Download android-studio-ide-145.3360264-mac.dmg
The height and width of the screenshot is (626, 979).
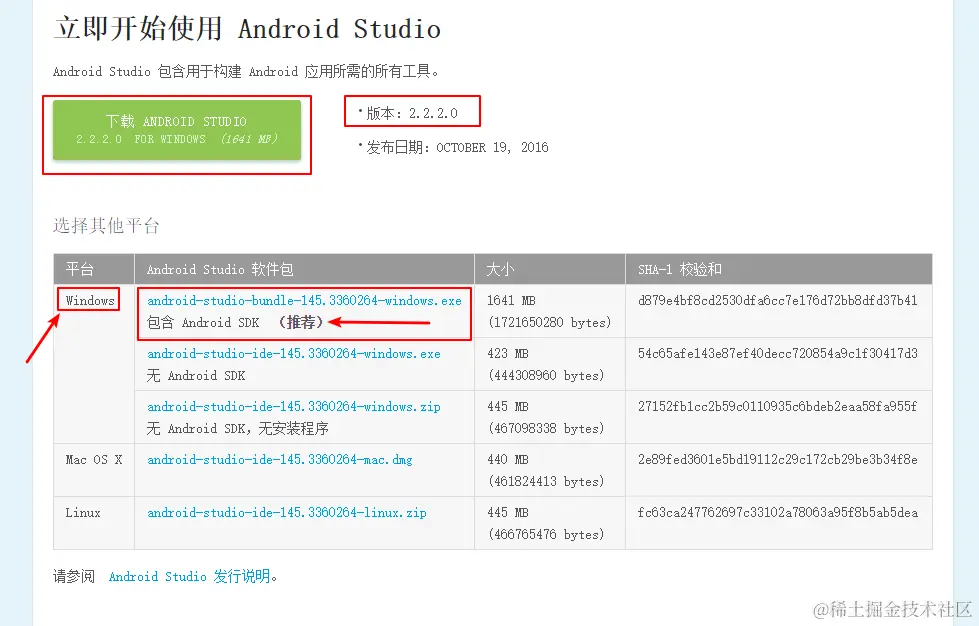(280, 459)
